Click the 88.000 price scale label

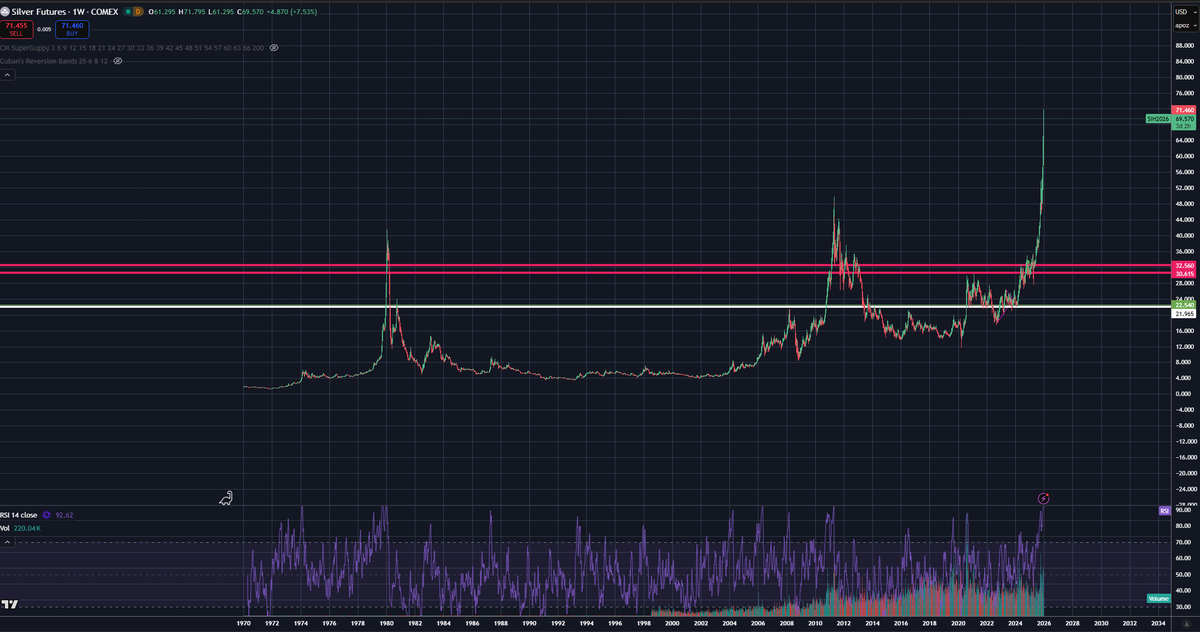pyautogui.click(x=1184, y=45)
